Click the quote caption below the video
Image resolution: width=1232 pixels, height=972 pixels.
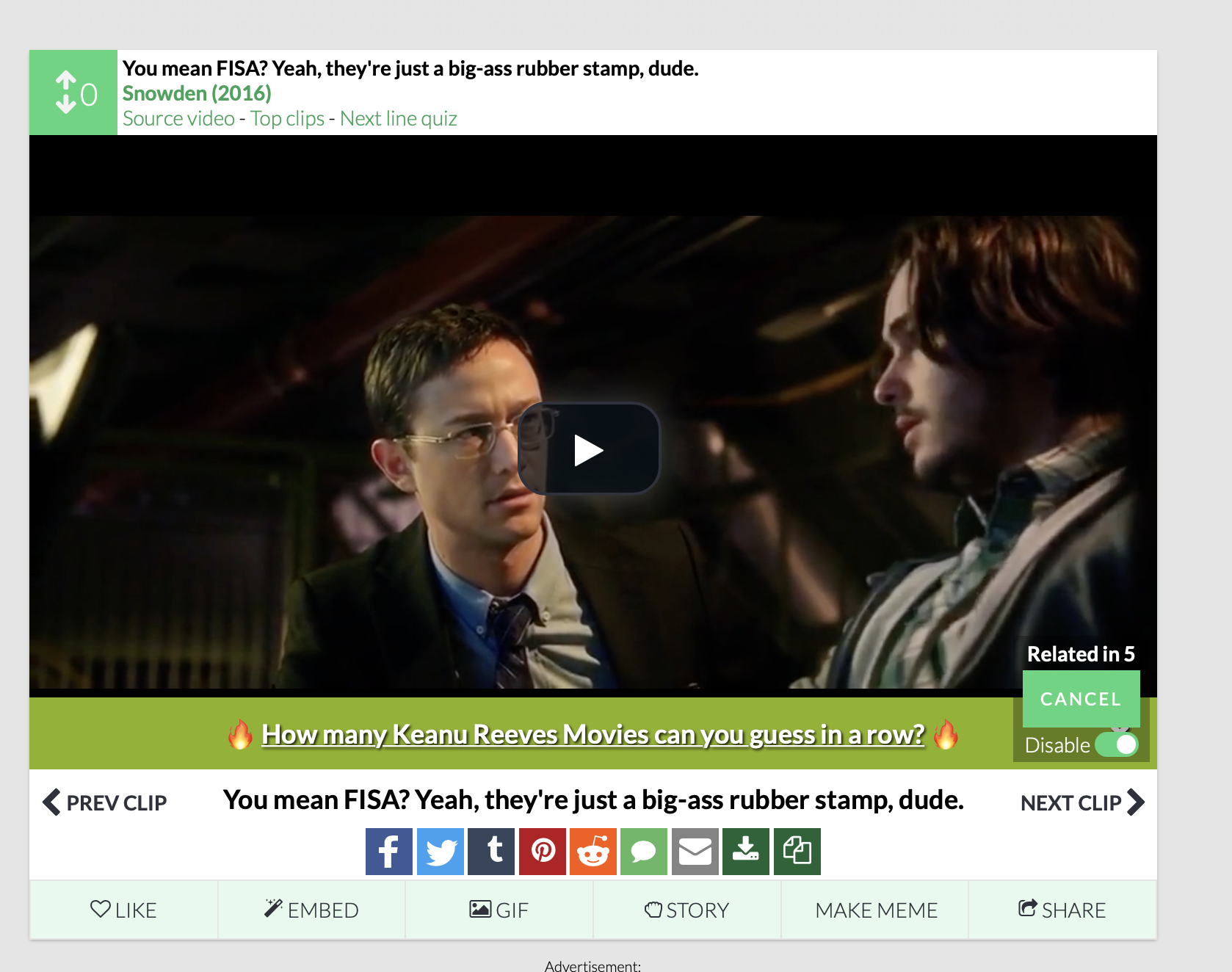point(593,799)
